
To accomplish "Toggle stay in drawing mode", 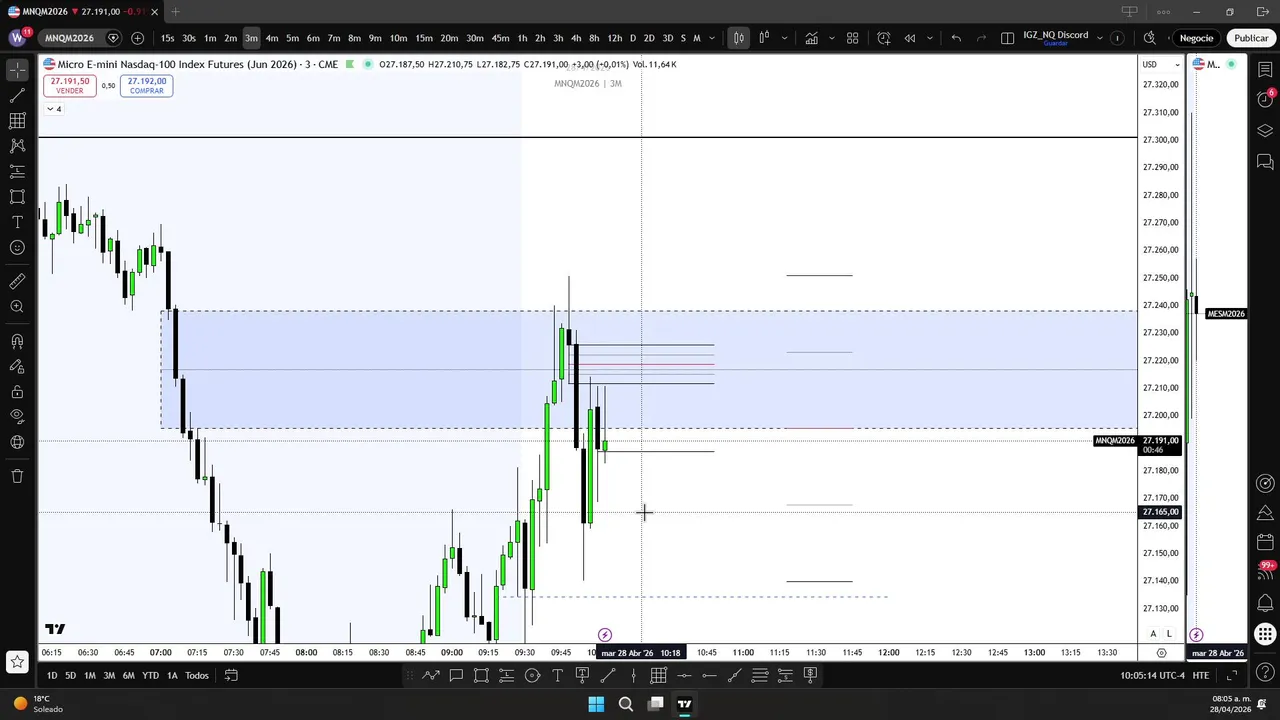I will [x=17, y=367].
